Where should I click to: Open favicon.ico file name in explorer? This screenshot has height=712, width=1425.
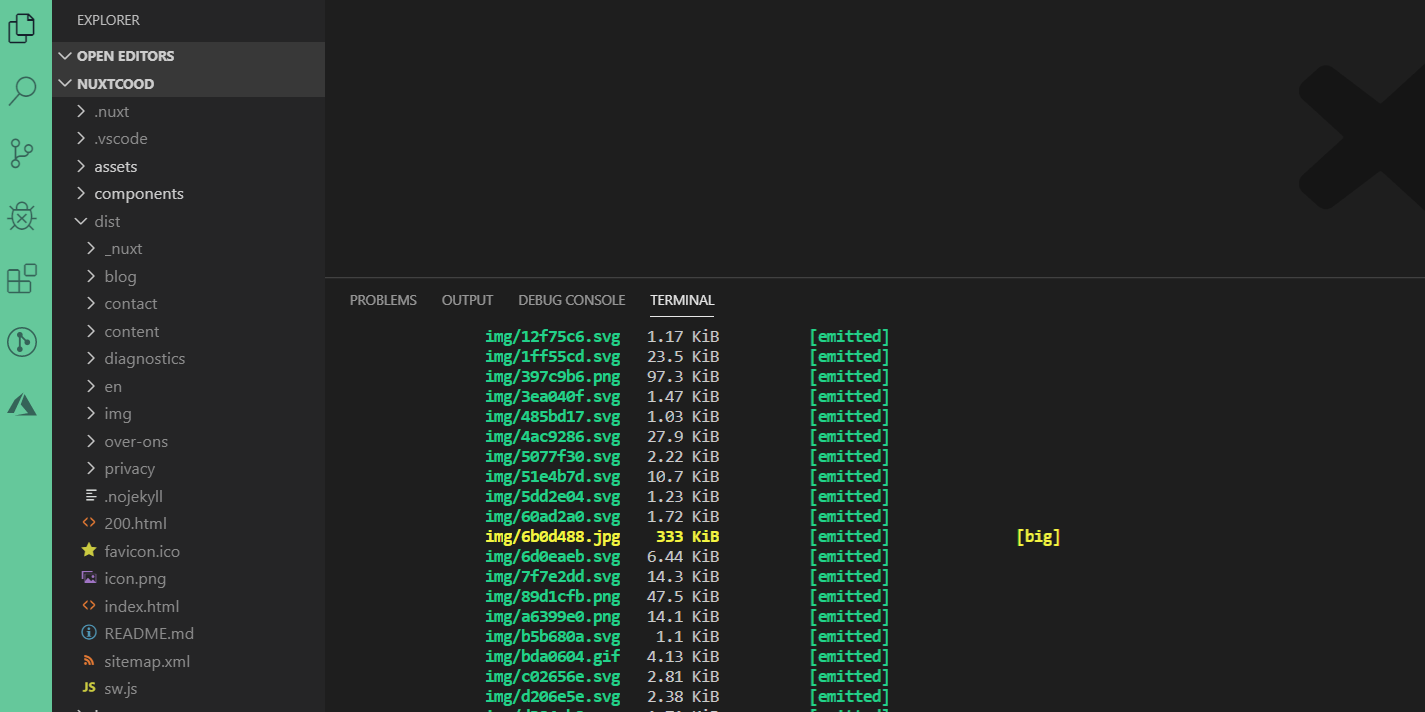[142, 551]
